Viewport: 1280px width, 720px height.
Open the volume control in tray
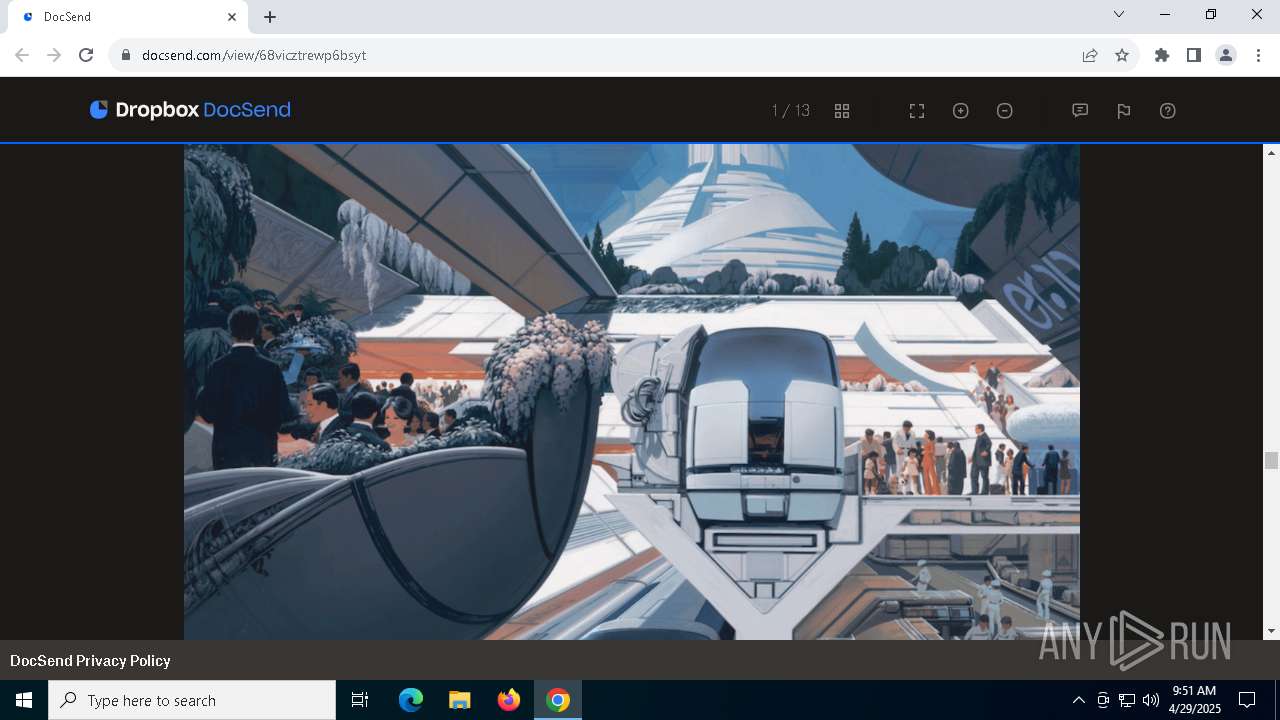point(1151,700)
